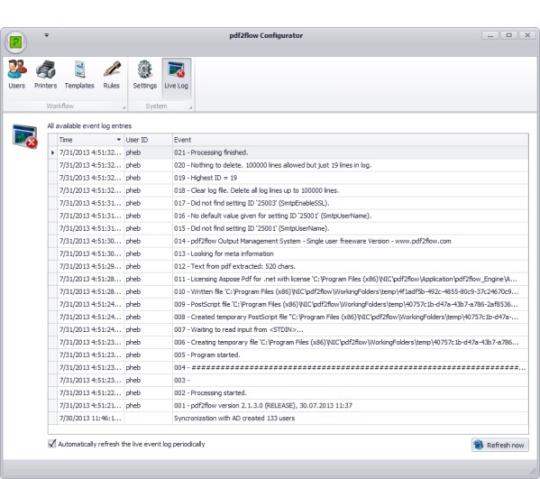Select row 'Syncronization with AD created 133 users'
Image resolution: width=540 pixels, height=479 pixels.
288,418
